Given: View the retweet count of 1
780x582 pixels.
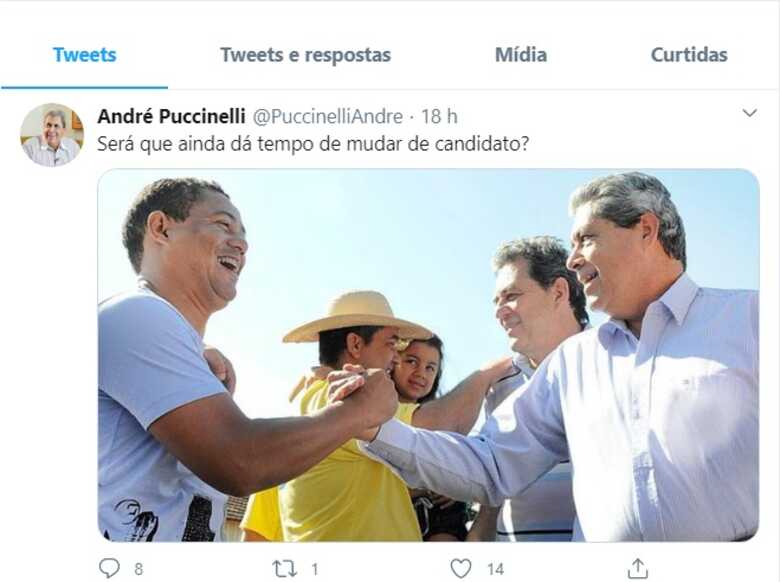Looking at the screenshot, I should click(x=314, y=569).
